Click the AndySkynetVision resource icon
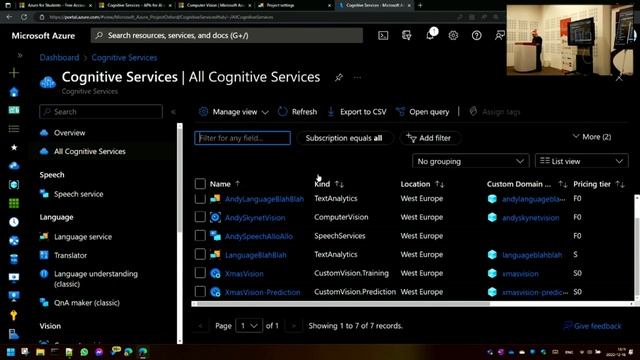 (x=215, y=218)
